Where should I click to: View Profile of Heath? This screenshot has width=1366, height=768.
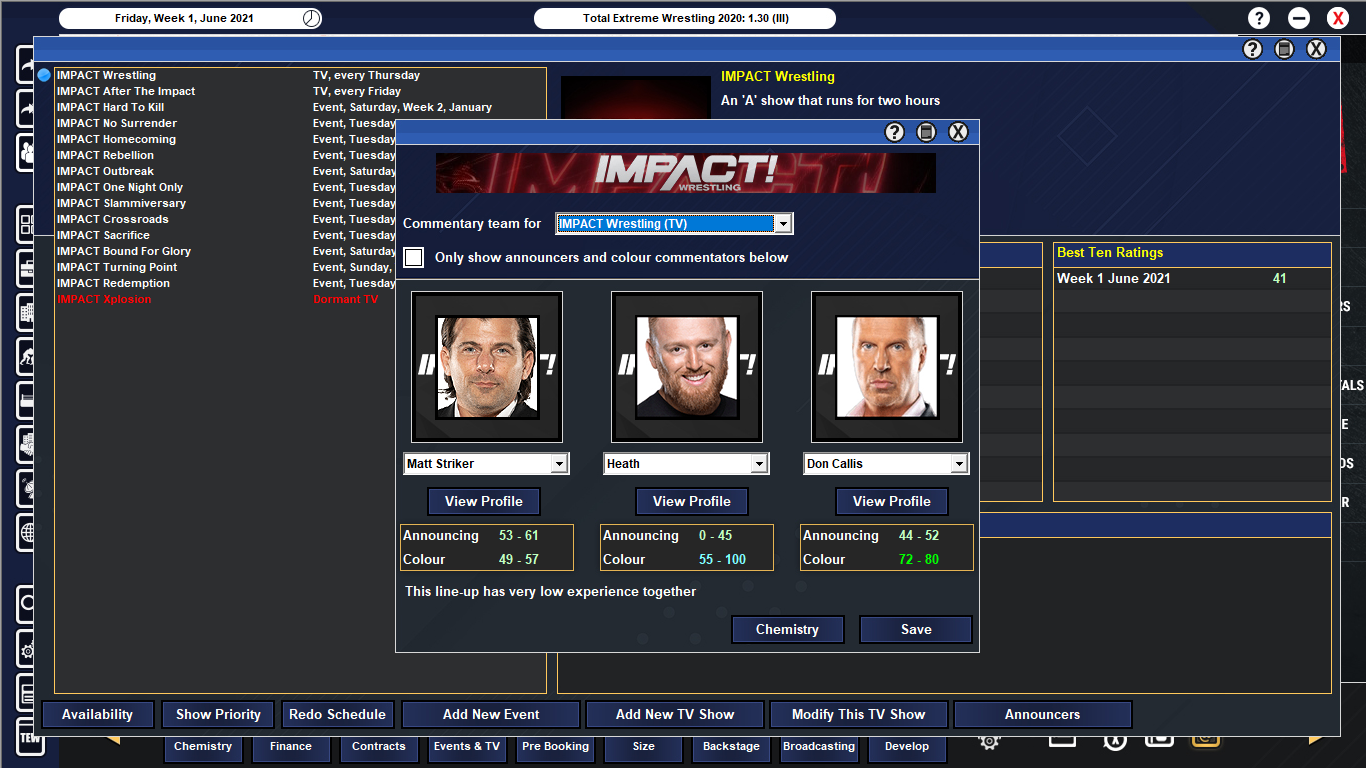coord(692,501)
